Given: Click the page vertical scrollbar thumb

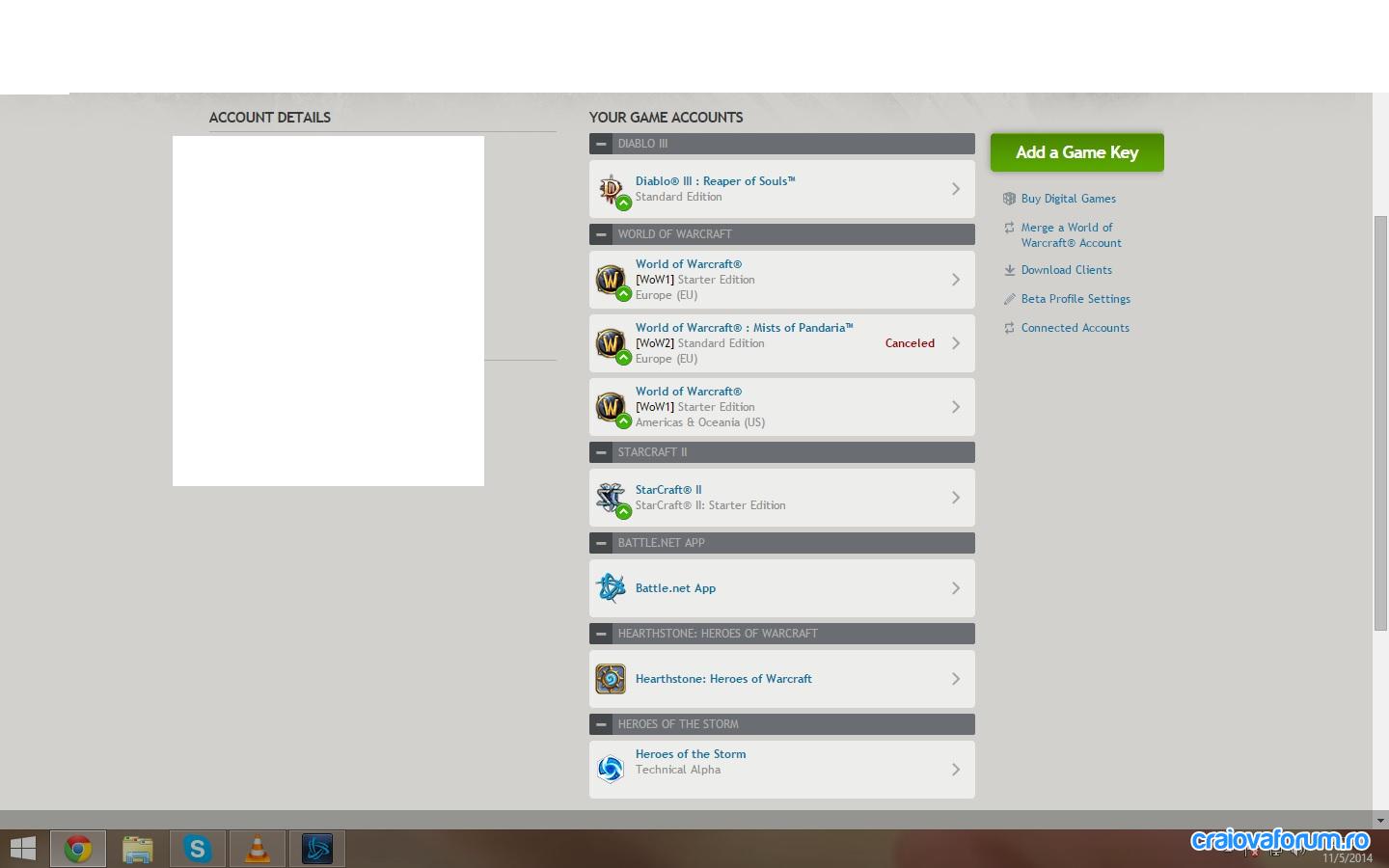Looking at the screenshot, I should [1380, 424].
